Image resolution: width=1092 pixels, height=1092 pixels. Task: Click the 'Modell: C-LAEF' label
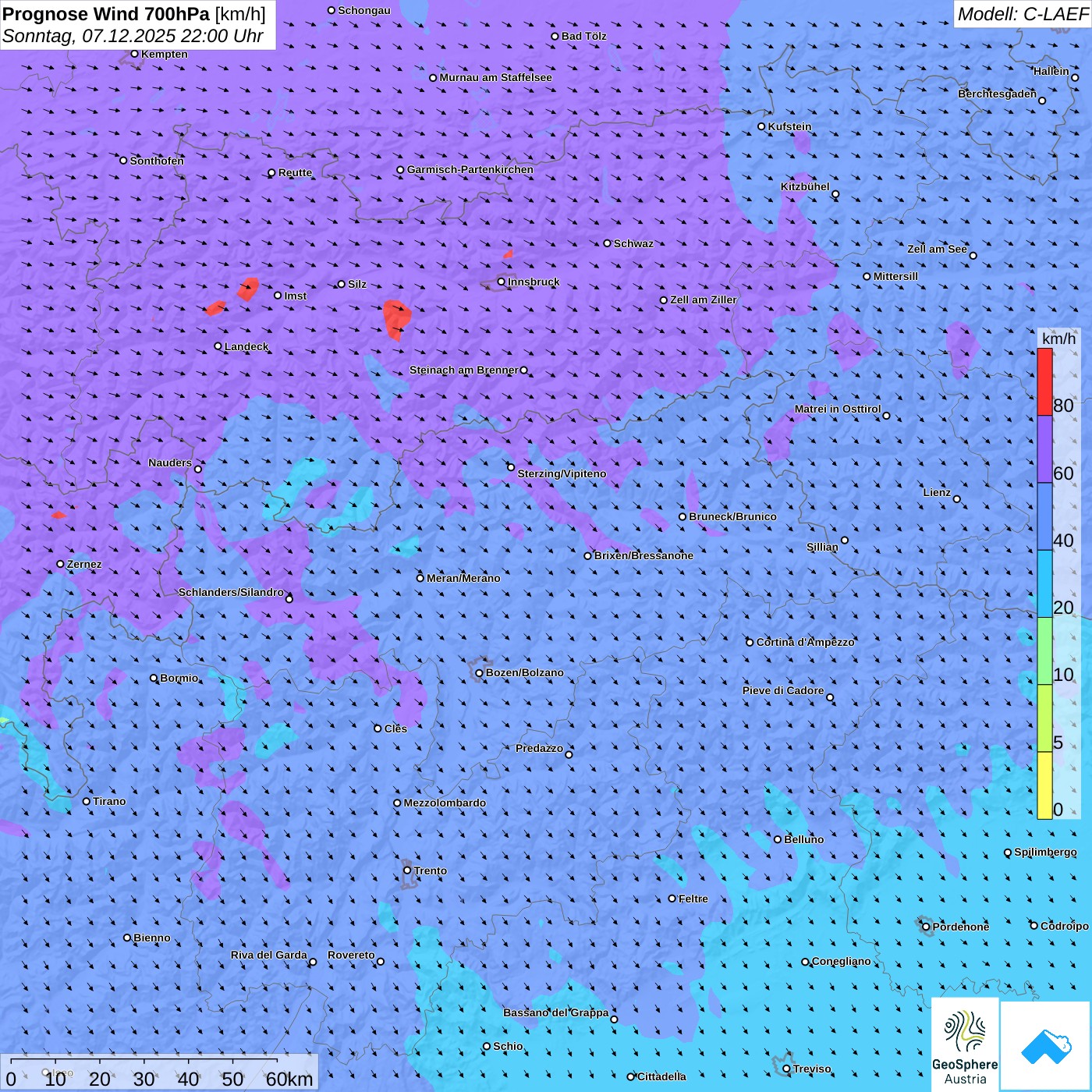pyautogui.click(x=1022, y=14)
